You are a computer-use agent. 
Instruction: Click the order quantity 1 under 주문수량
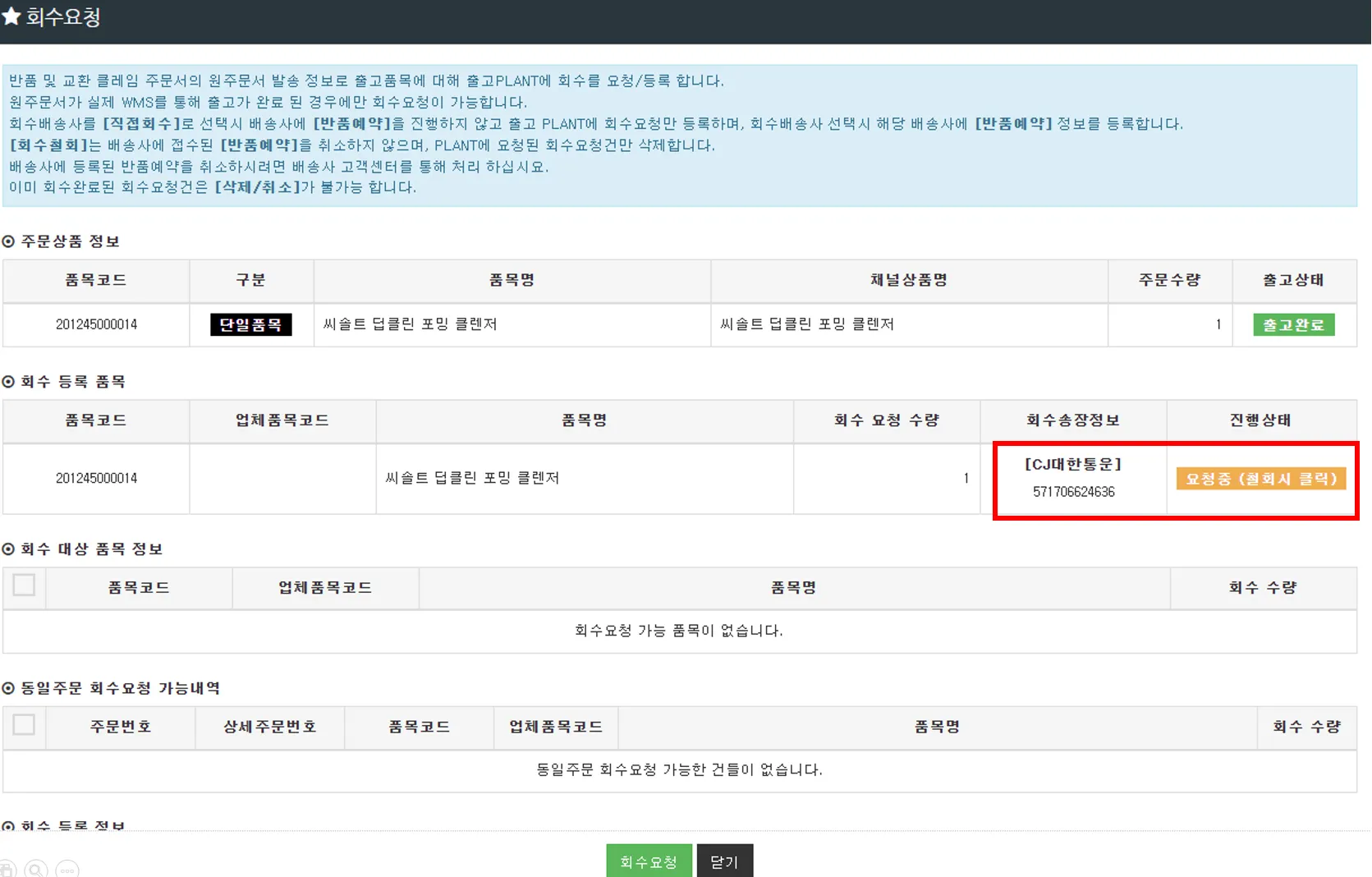1218,324
